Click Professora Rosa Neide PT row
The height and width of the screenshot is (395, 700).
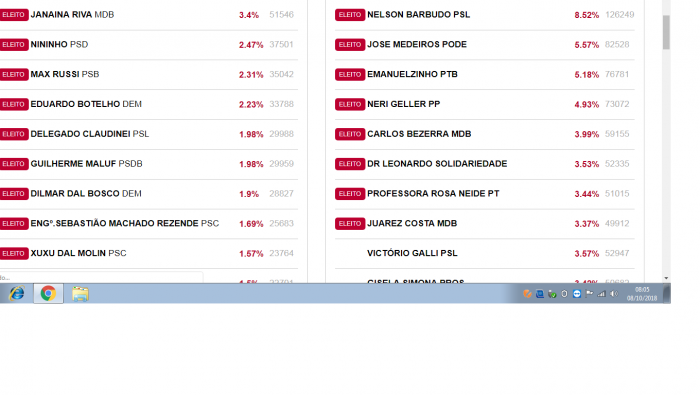click(x=484, y=194)
